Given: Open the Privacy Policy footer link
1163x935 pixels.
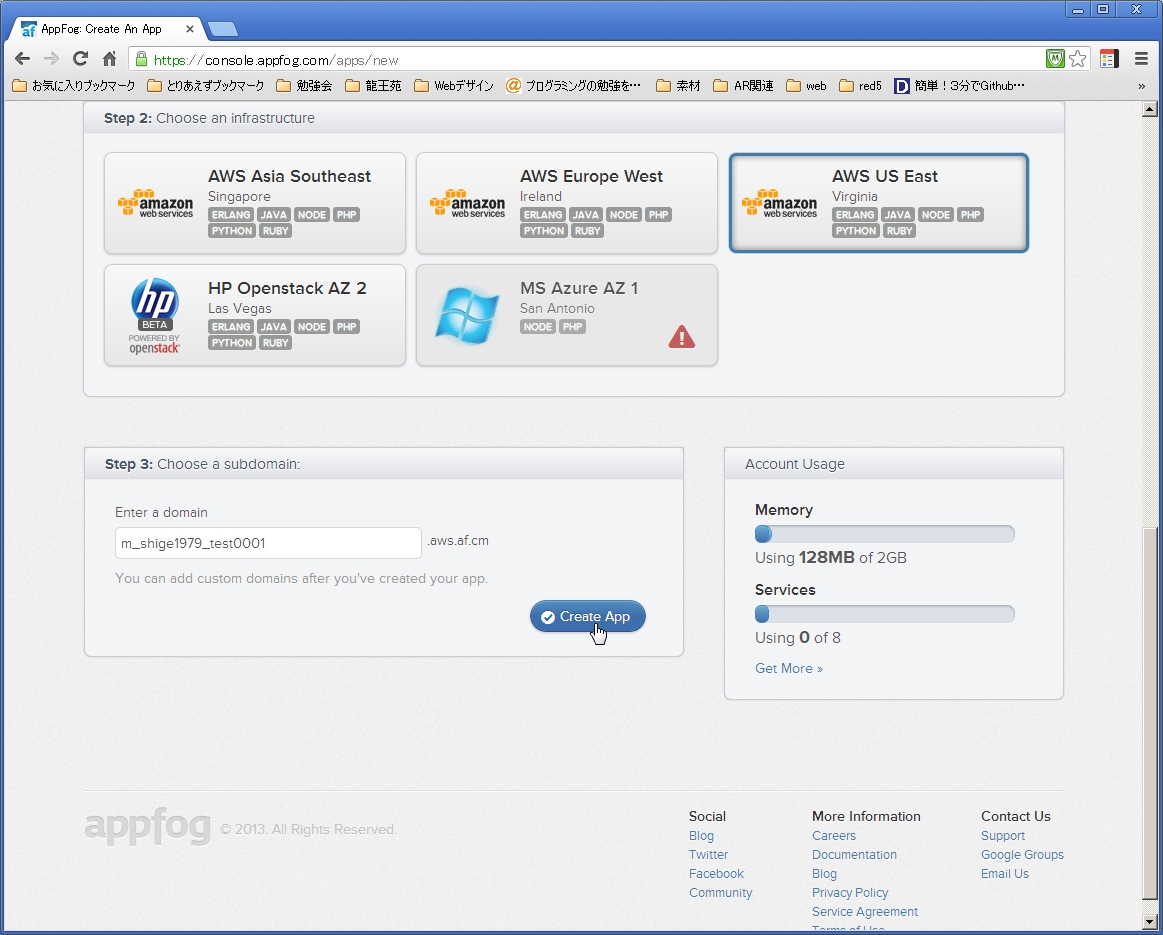Looking at the screenshot, I should (849, 893).
